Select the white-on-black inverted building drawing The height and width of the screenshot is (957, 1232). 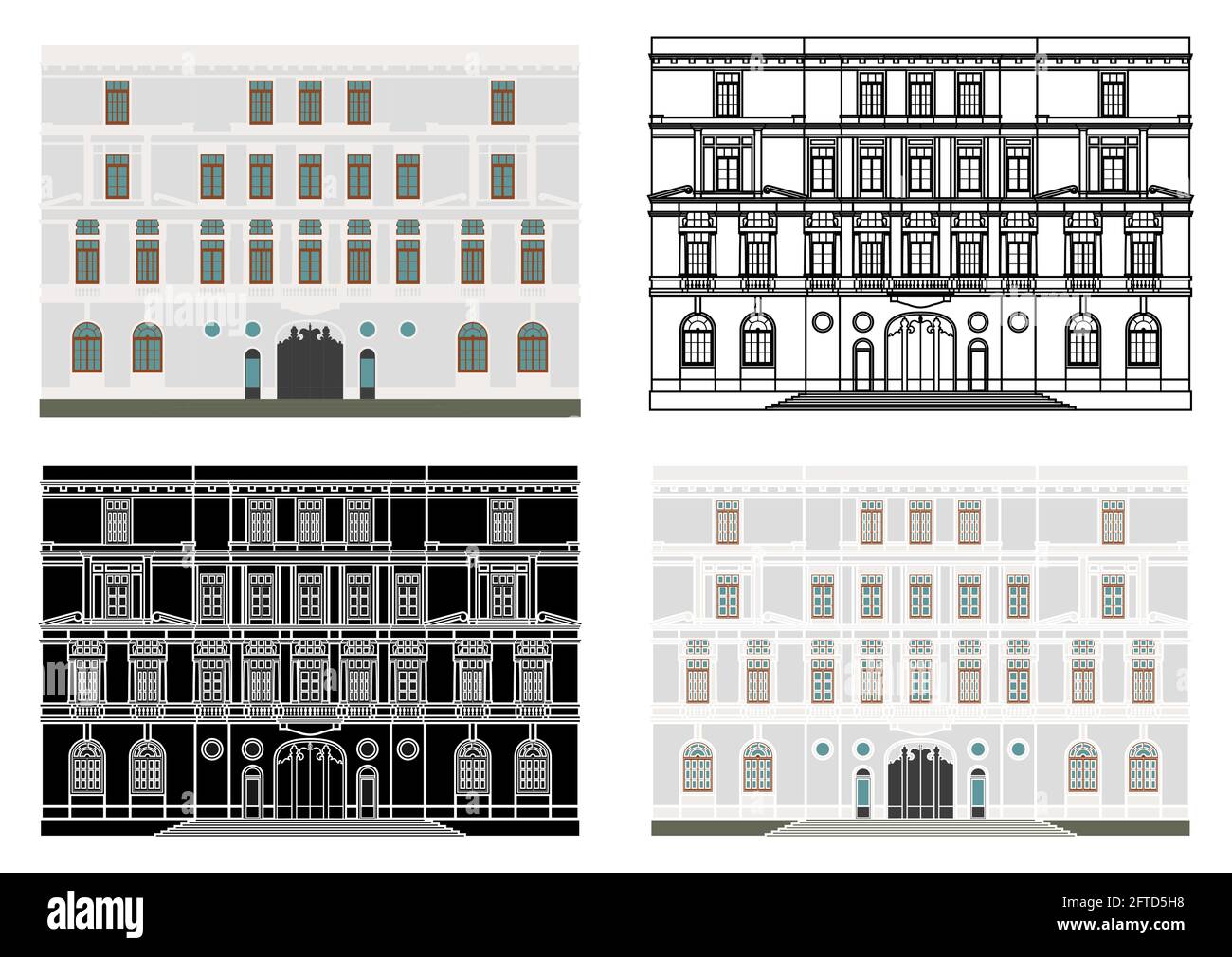(310, 651)
